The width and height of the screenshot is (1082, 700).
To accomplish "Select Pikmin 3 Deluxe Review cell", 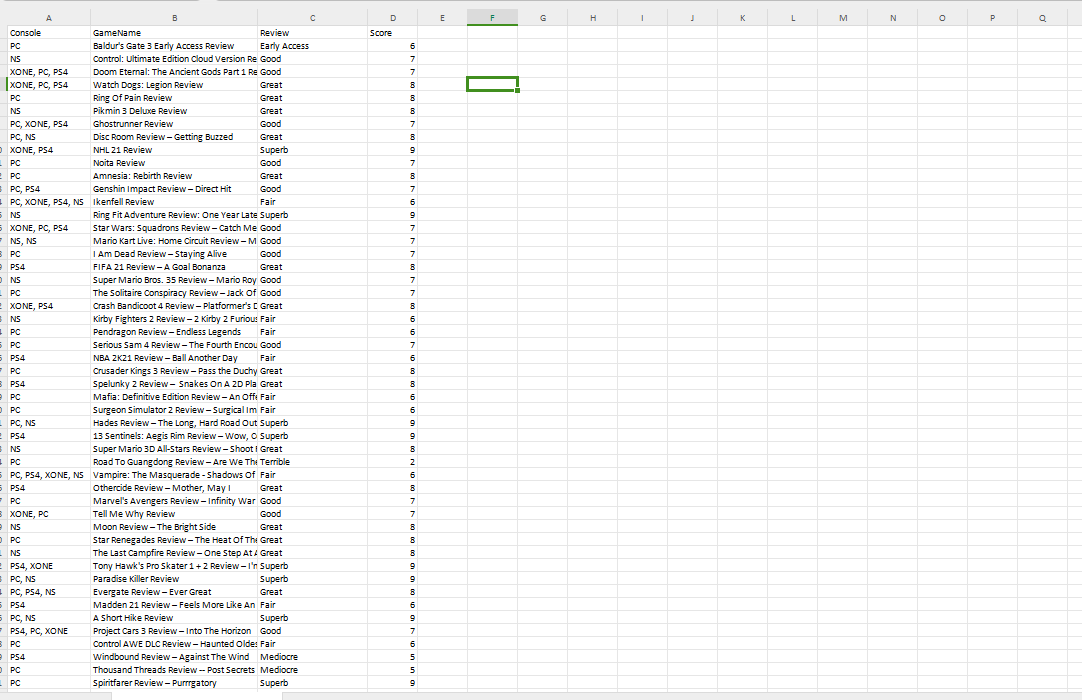I will point(174,111).
